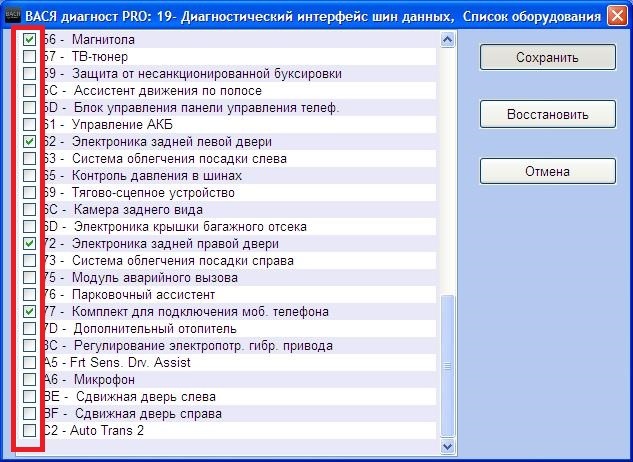
Task: Click the scrollbar down arrow
Action: click(x=448, y=446)
